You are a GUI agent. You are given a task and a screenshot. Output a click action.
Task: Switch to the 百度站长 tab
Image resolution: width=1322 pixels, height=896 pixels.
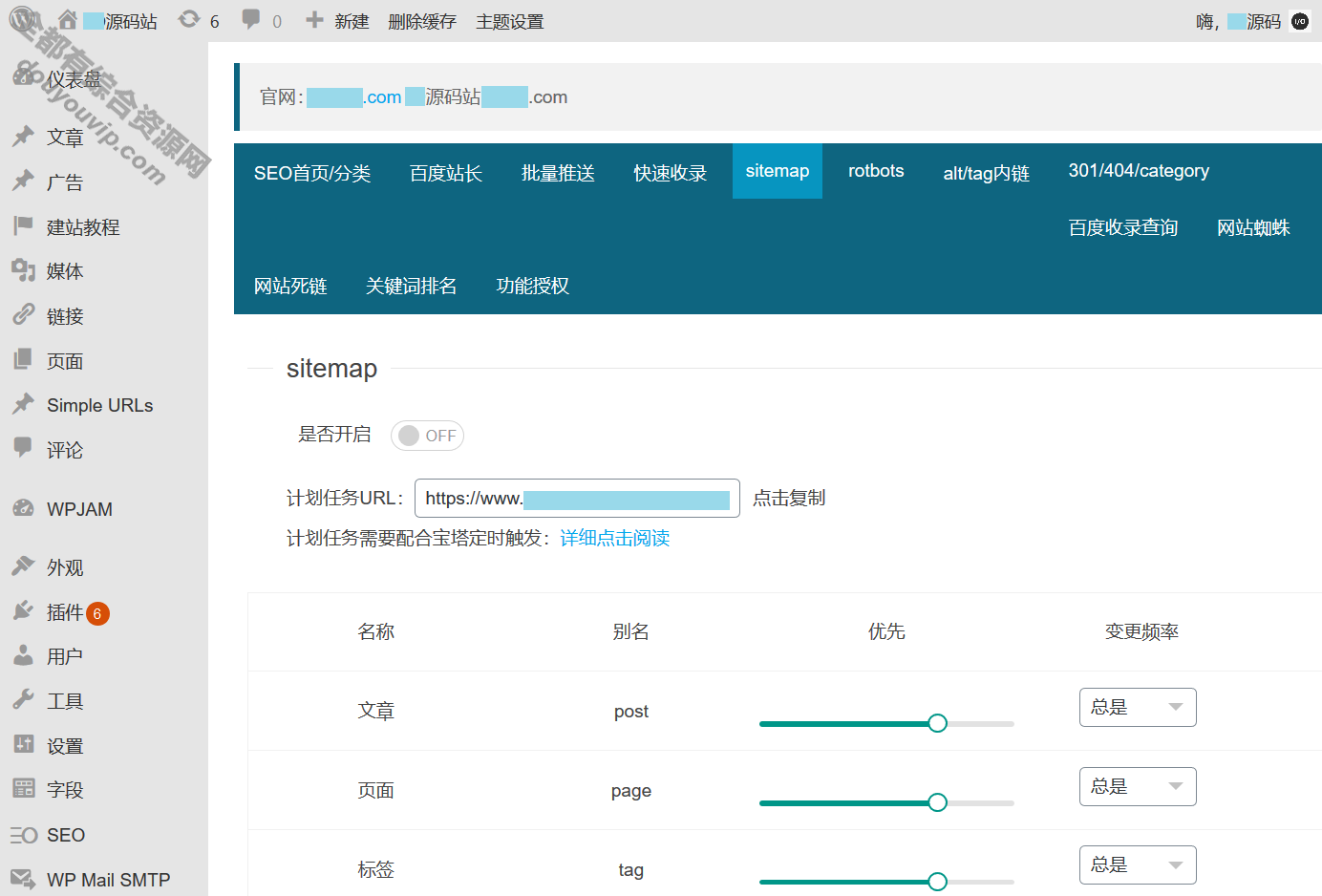(x=446, y=173)
